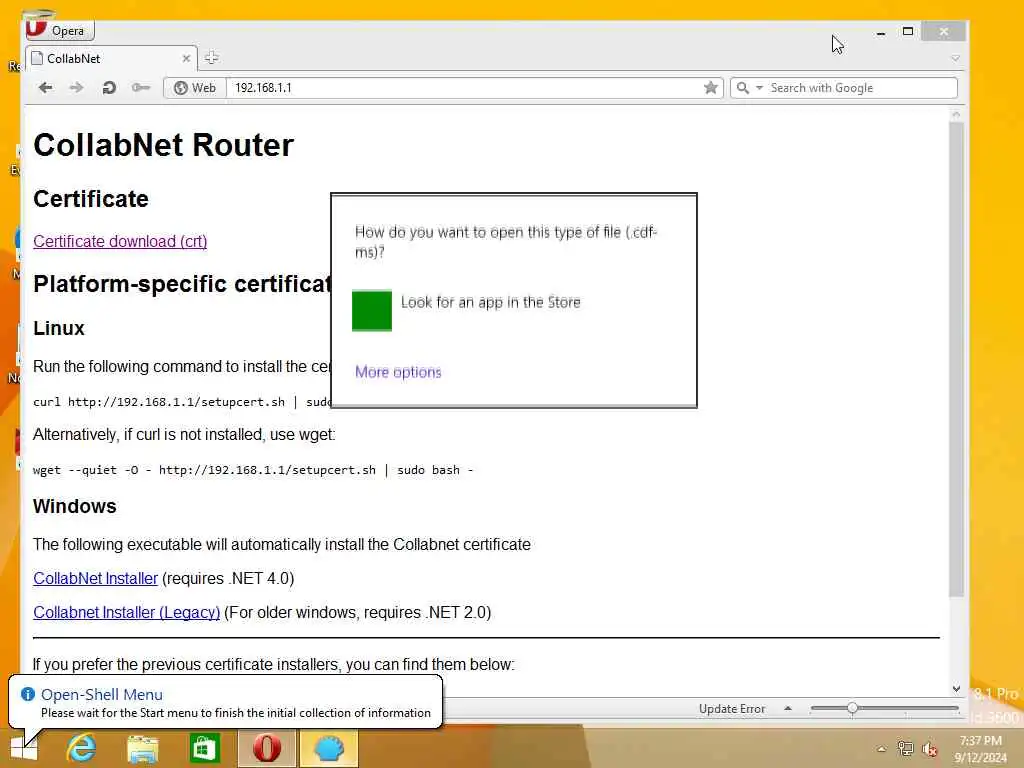Open File Explorer from taskbar
The image size is (1024, 768).
click(142, 748)
